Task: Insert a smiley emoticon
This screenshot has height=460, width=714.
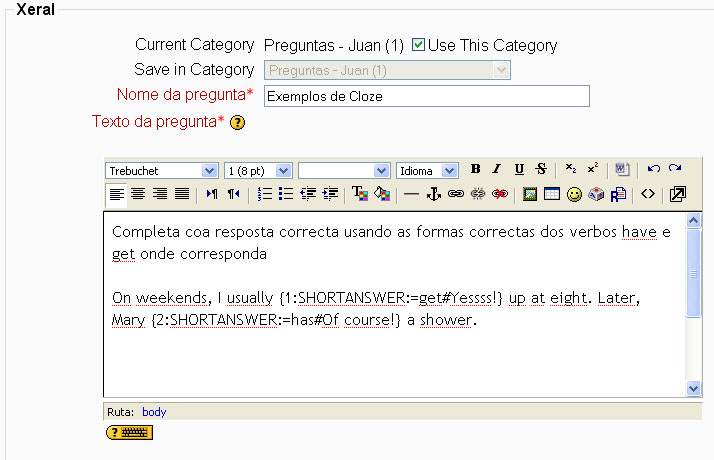Action: pyautogui.click(x=574, y=194)
